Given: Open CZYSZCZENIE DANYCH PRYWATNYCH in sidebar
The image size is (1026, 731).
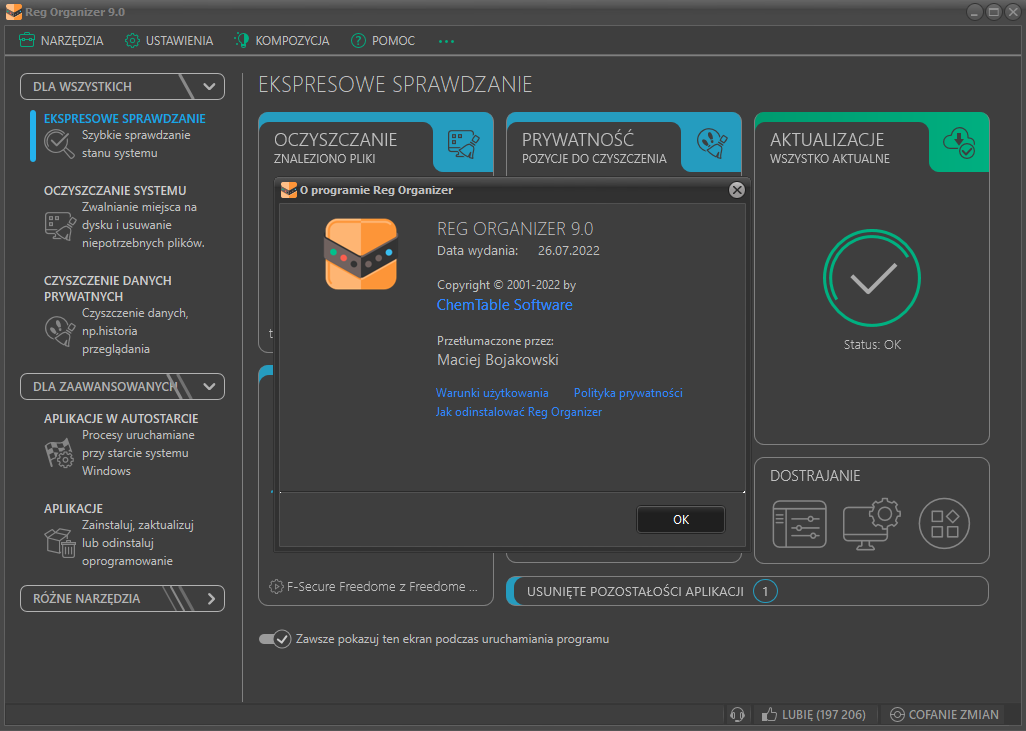Looking at the screenshot, I should click(x=107, y=288).
